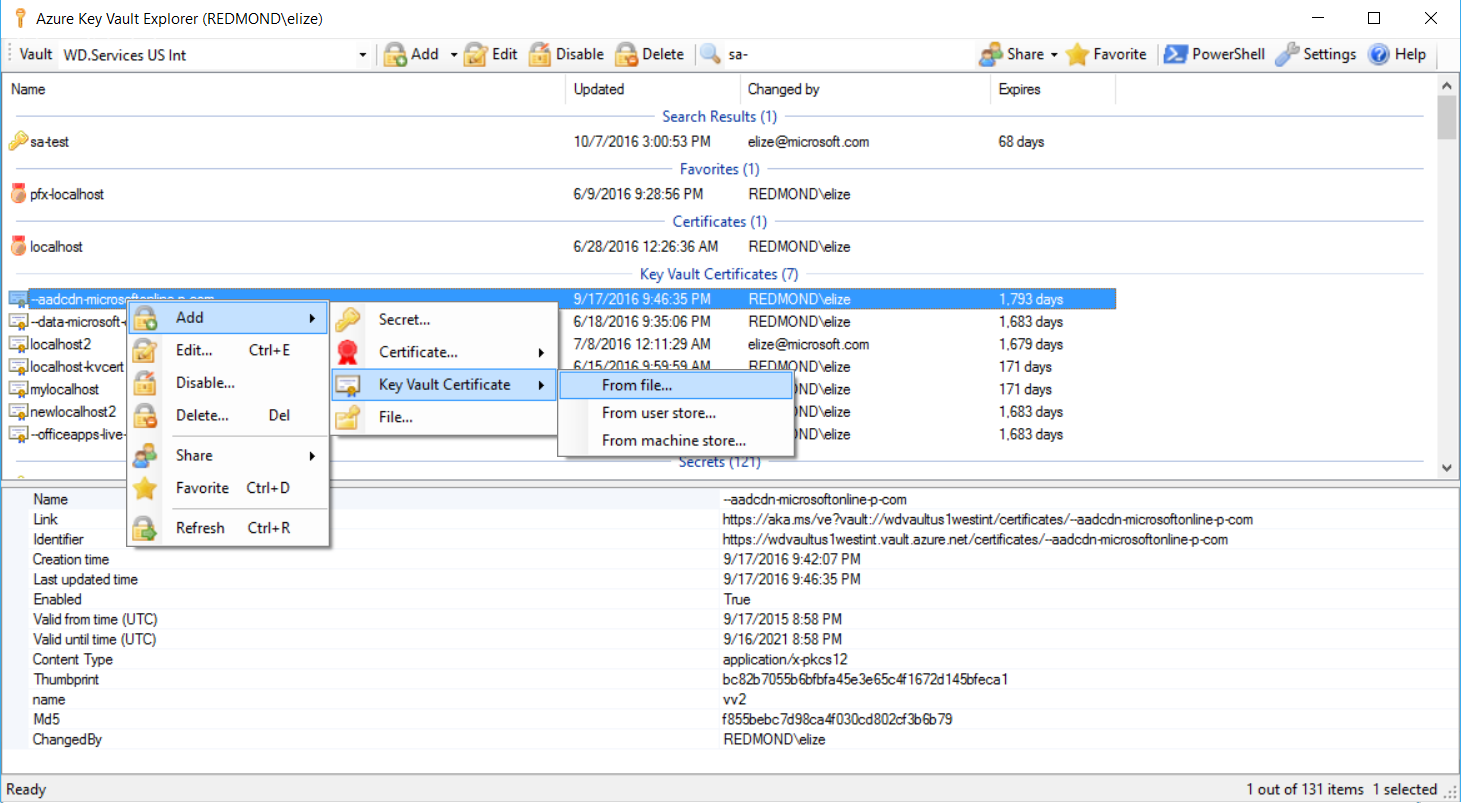
Task: Click the red Certificate ribbon icon in submenu
Action: (348, 352)
